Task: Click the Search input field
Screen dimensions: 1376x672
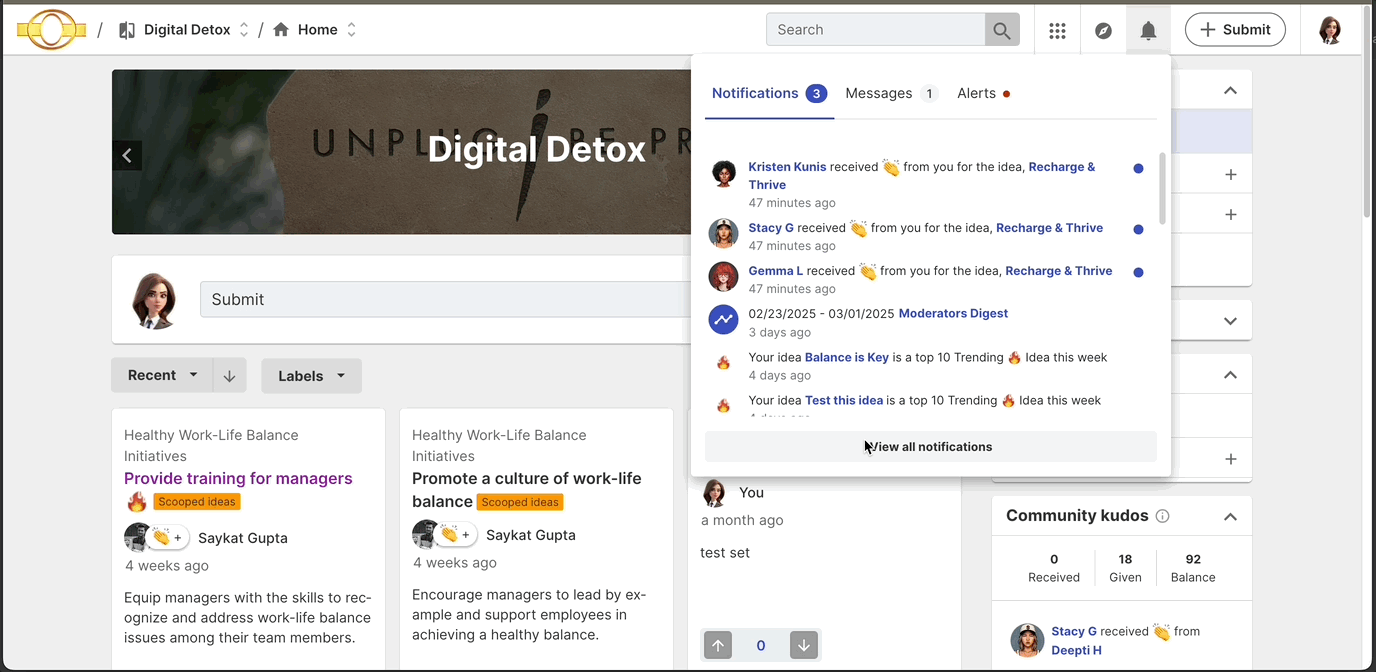Action: pos(876,30)
